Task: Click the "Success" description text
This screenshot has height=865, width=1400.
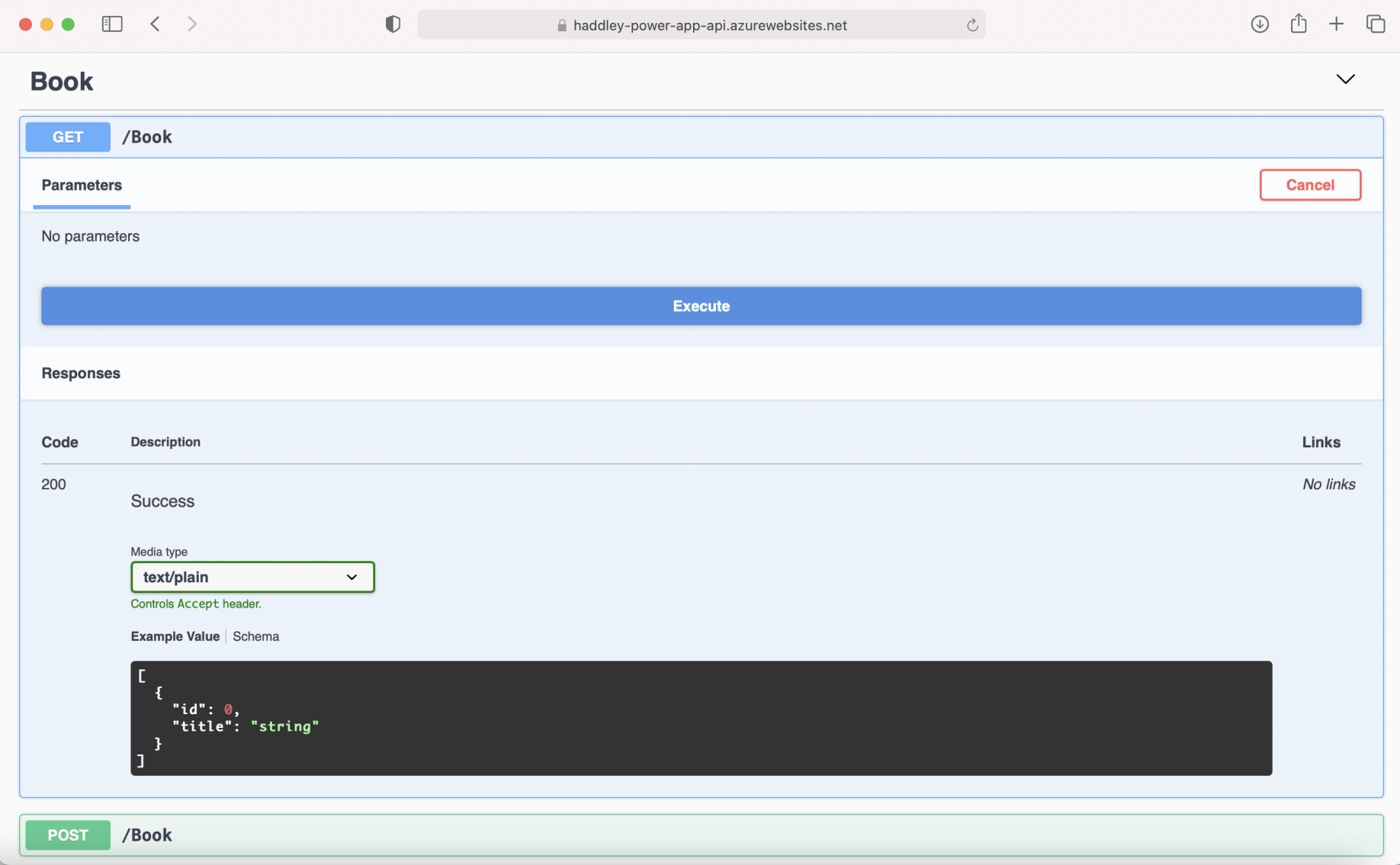Action: click(162, 501)
